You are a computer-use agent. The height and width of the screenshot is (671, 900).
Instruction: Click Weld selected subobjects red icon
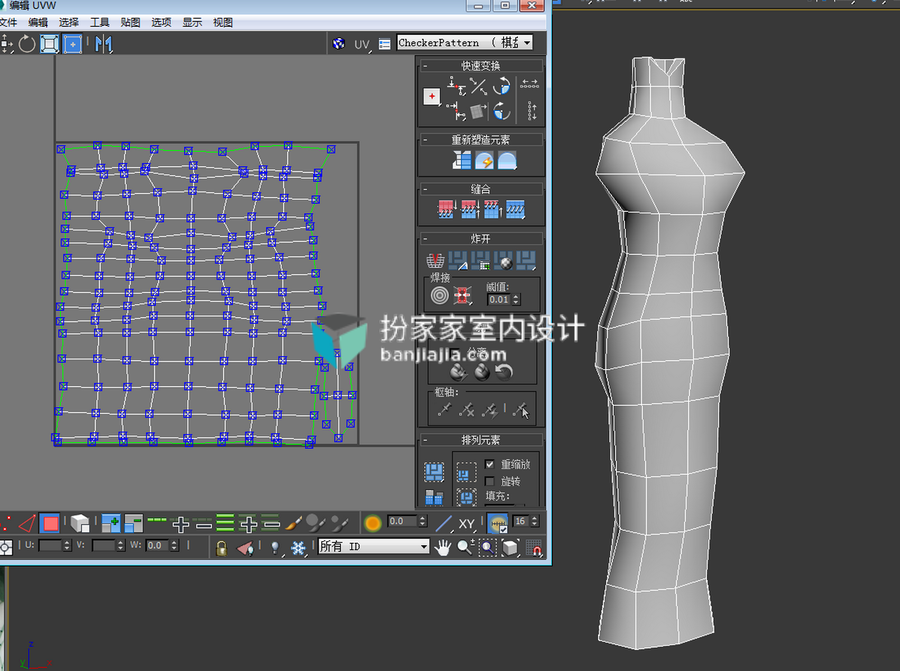coord(463,296)
